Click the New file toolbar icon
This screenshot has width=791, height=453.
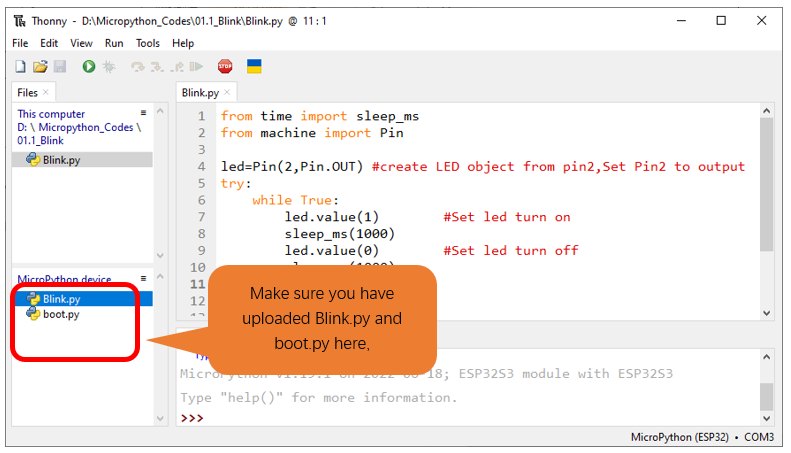click(x=20, y=67)
